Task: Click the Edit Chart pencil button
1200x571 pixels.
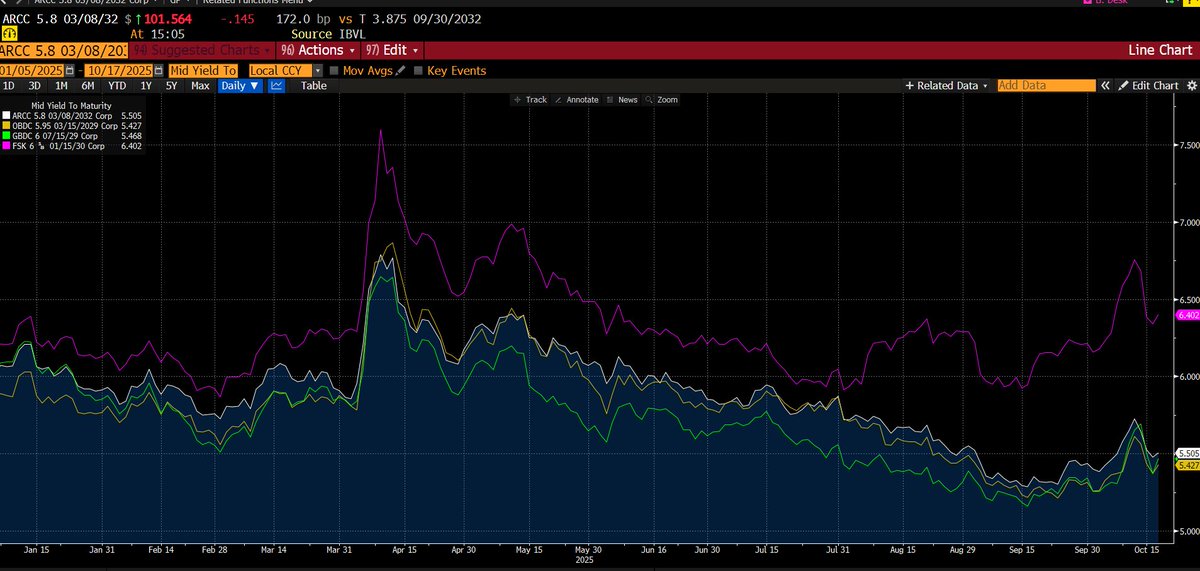Action: (x=1148, y=86)
